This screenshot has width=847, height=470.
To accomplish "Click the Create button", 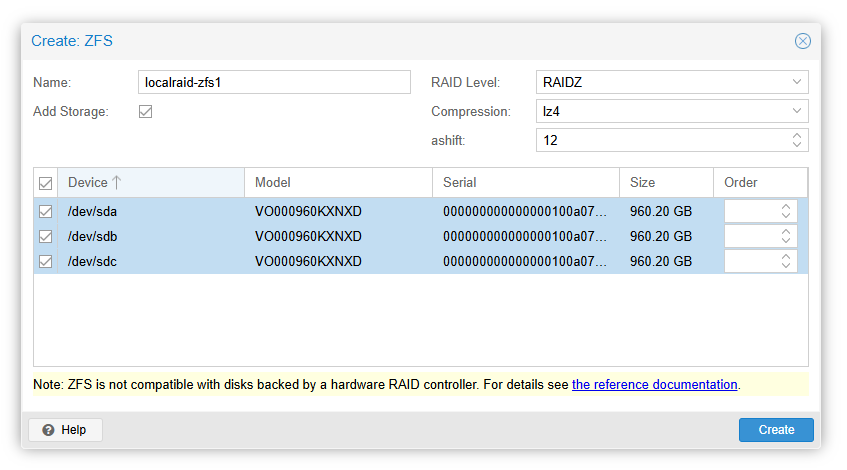I will point(776,430).
